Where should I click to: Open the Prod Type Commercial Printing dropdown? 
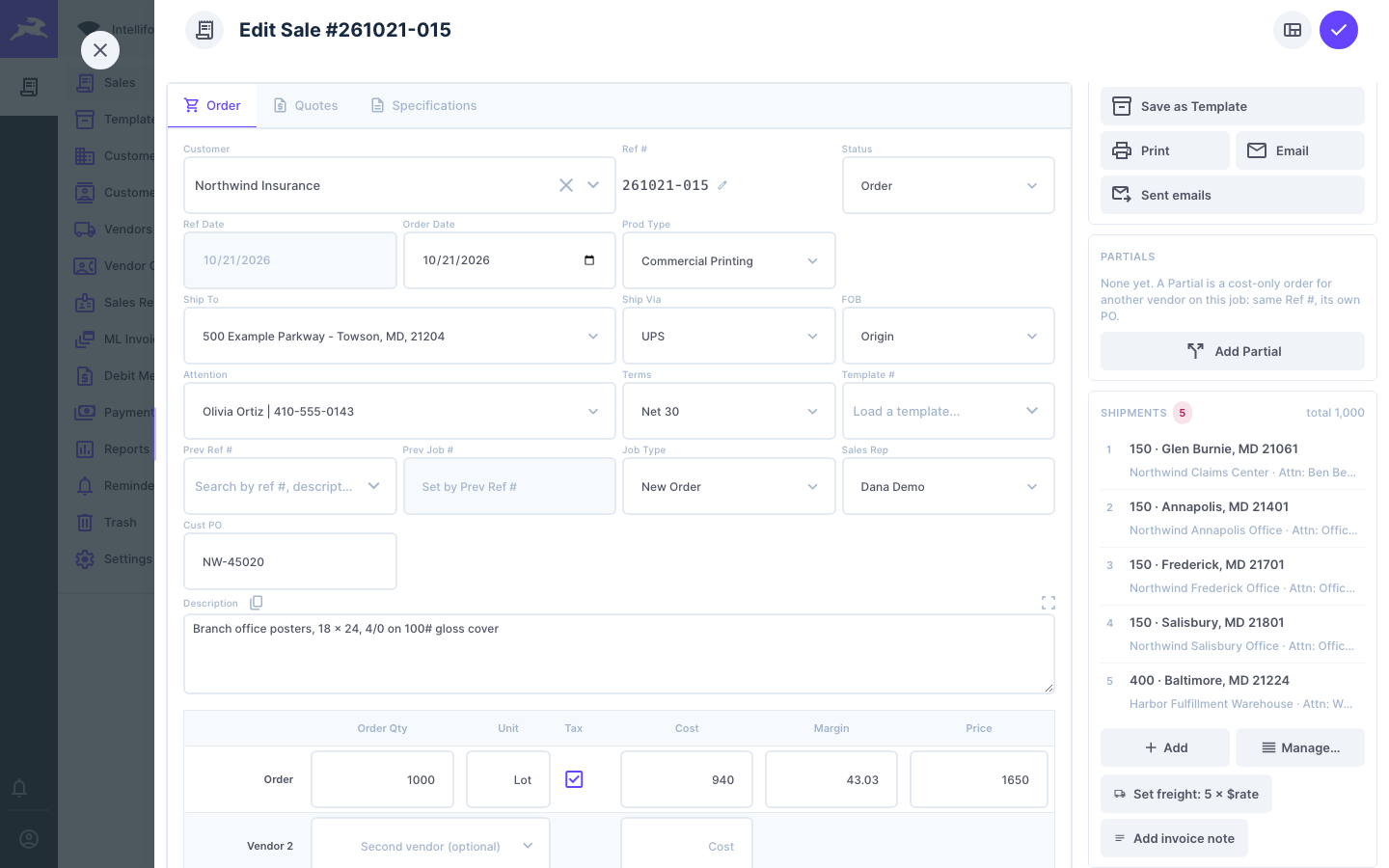(x=729, y=260)
